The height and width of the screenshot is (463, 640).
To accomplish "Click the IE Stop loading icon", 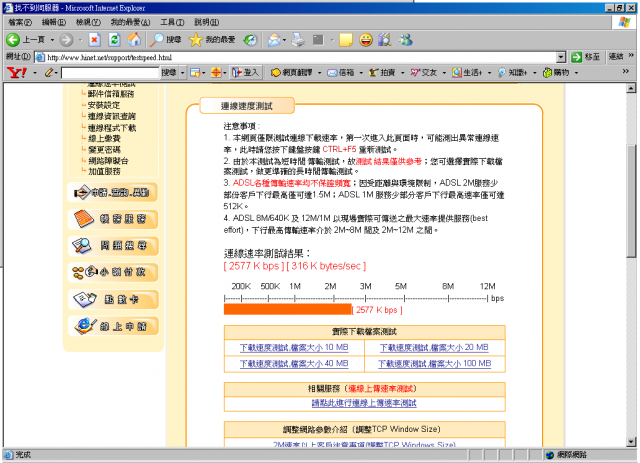I will click(94, 40).
